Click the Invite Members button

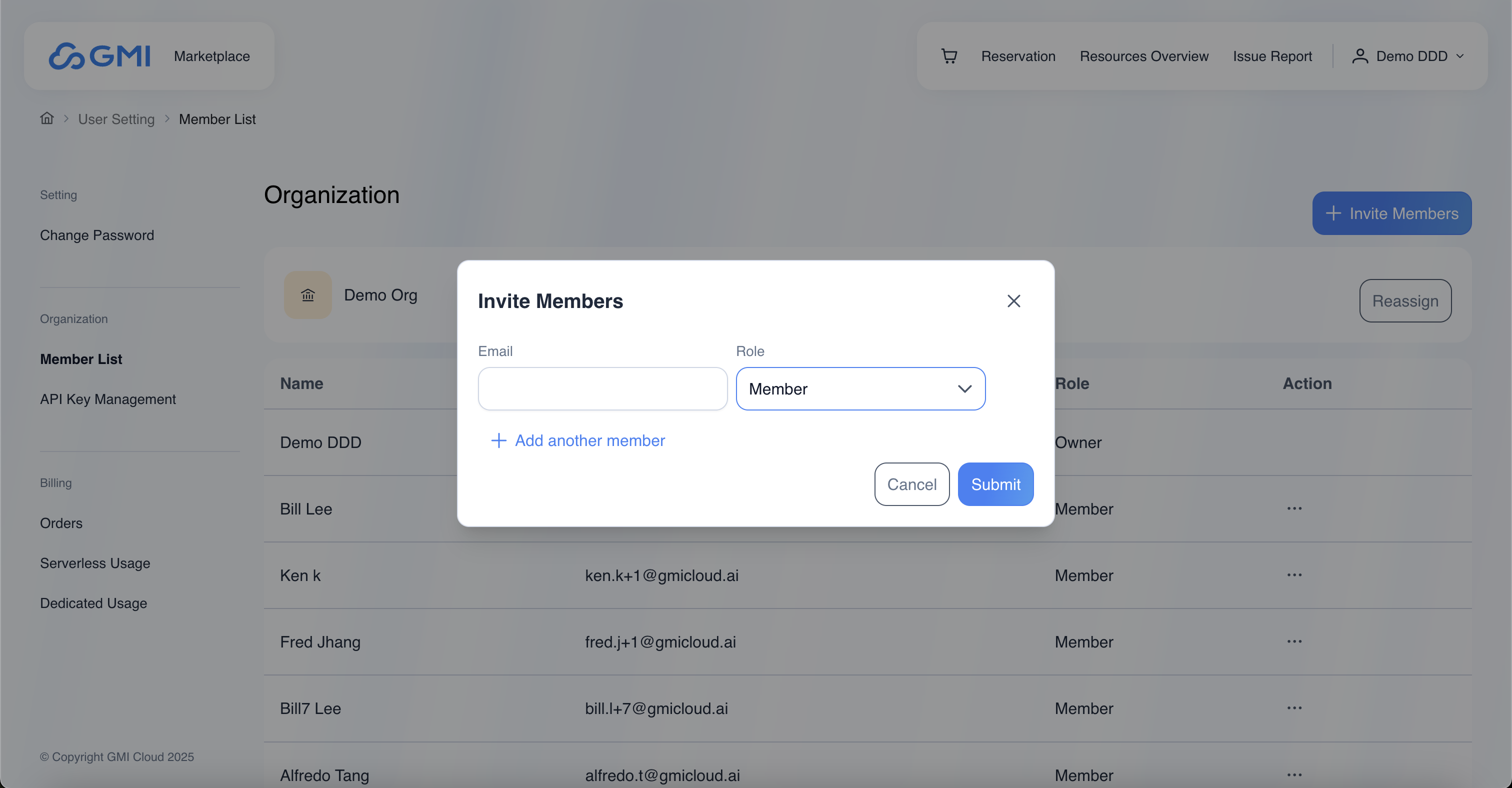1391,213
